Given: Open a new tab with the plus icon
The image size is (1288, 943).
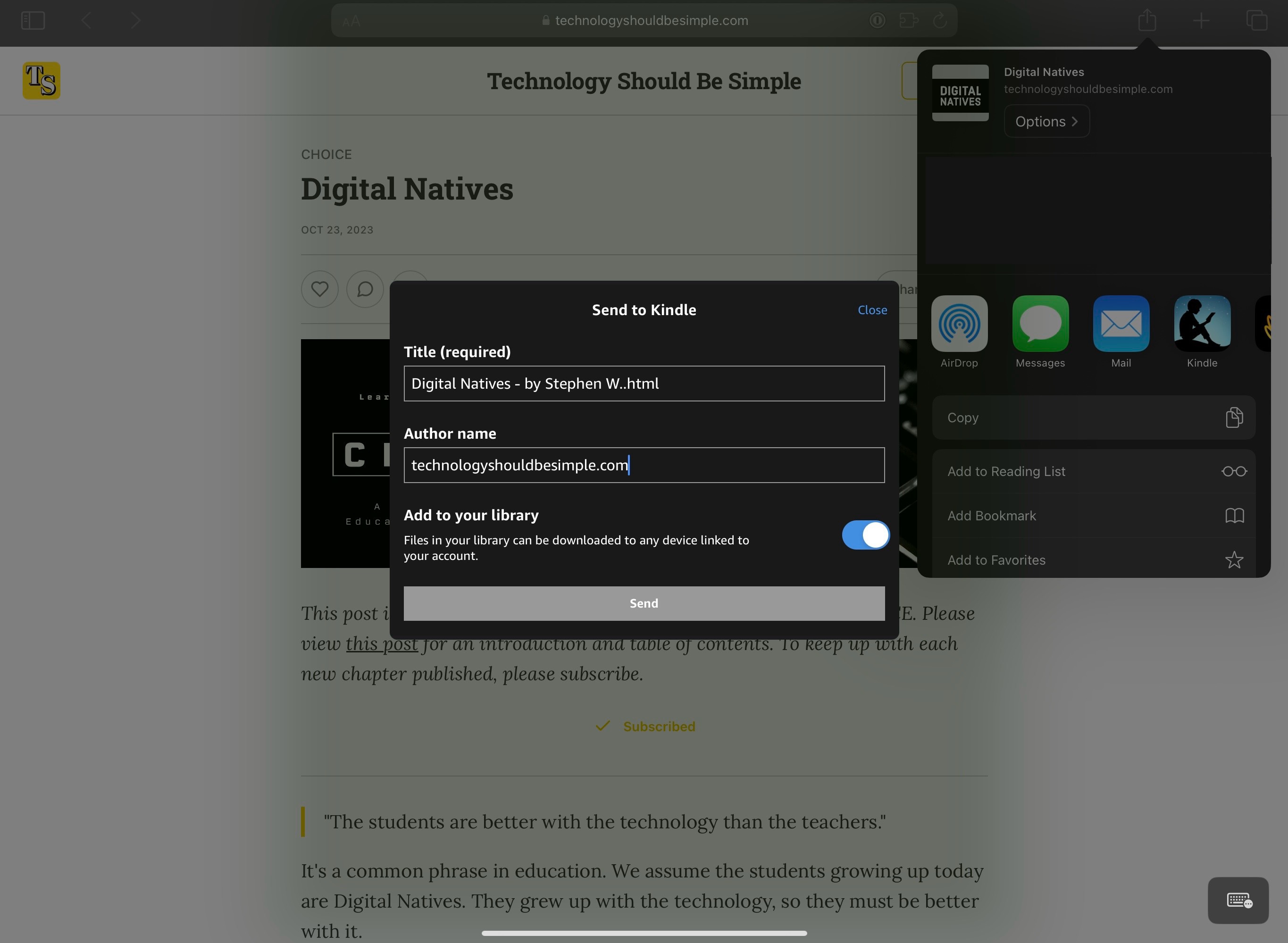Looking at the screenshot, I should click(x=1201, y=21).
